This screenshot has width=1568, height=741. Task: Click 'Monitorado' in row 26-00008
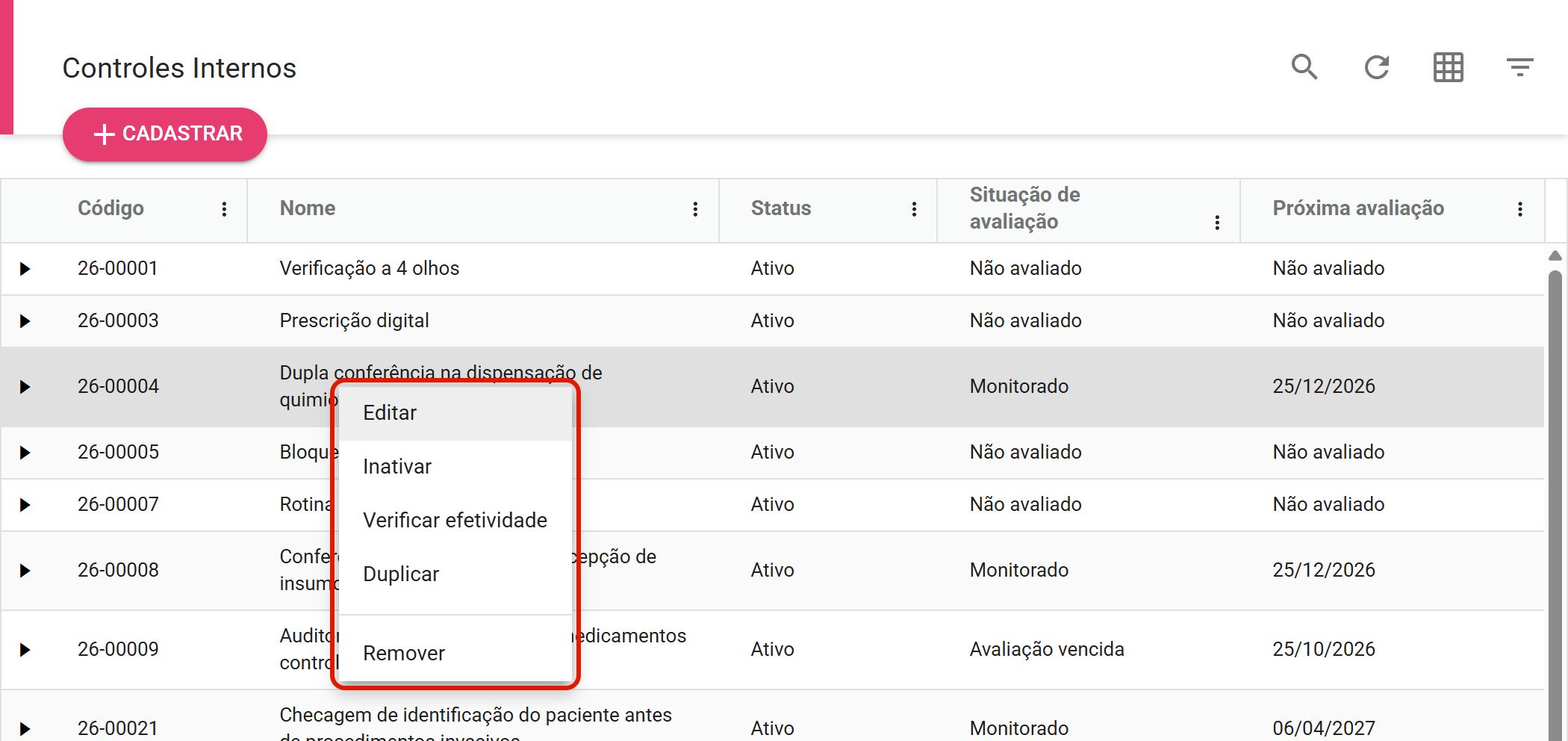click(x=1019, y=571)
